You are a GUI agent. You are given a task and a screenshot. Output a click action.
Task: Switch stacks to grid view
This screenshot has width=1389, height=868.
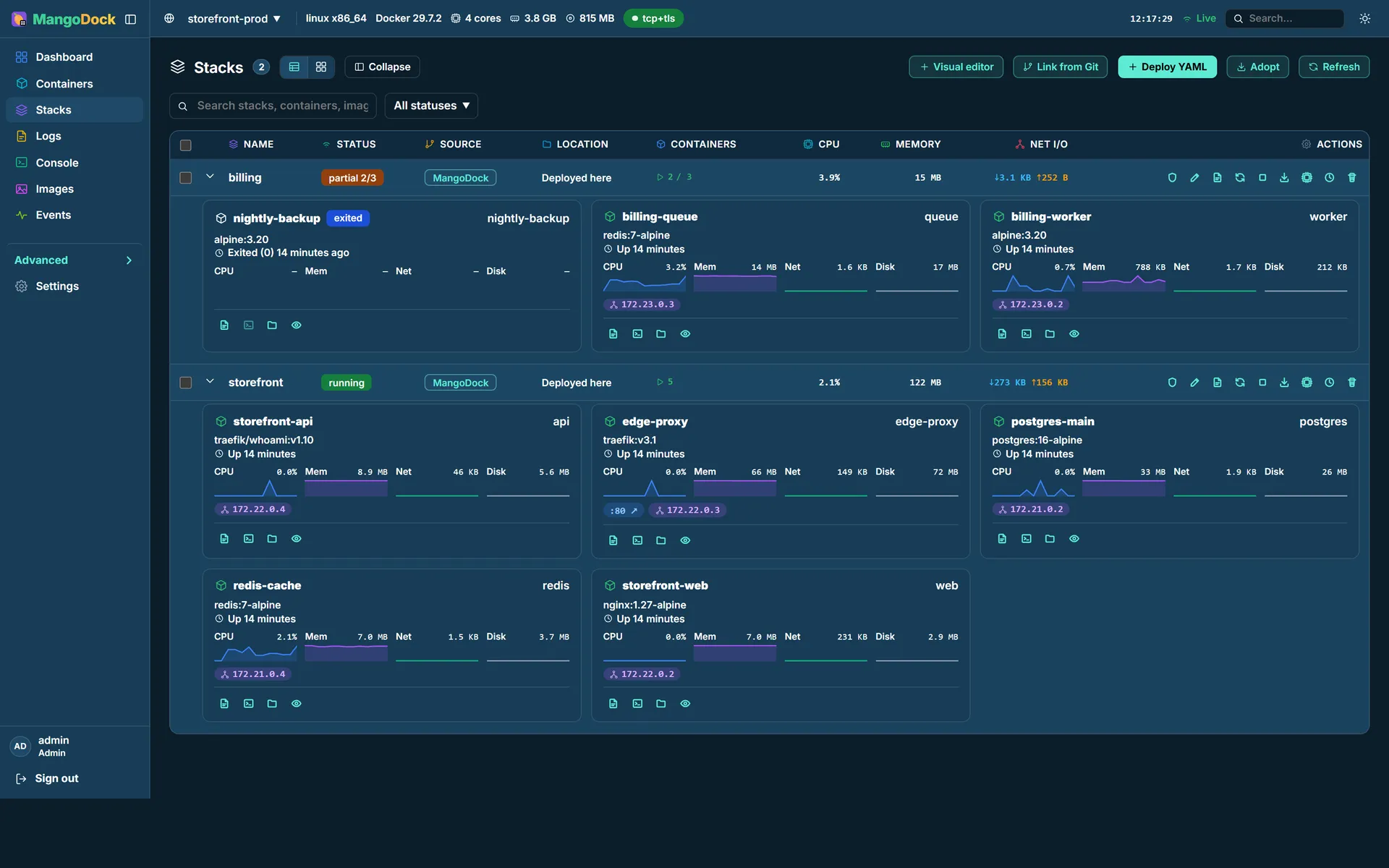click(321, 67)
